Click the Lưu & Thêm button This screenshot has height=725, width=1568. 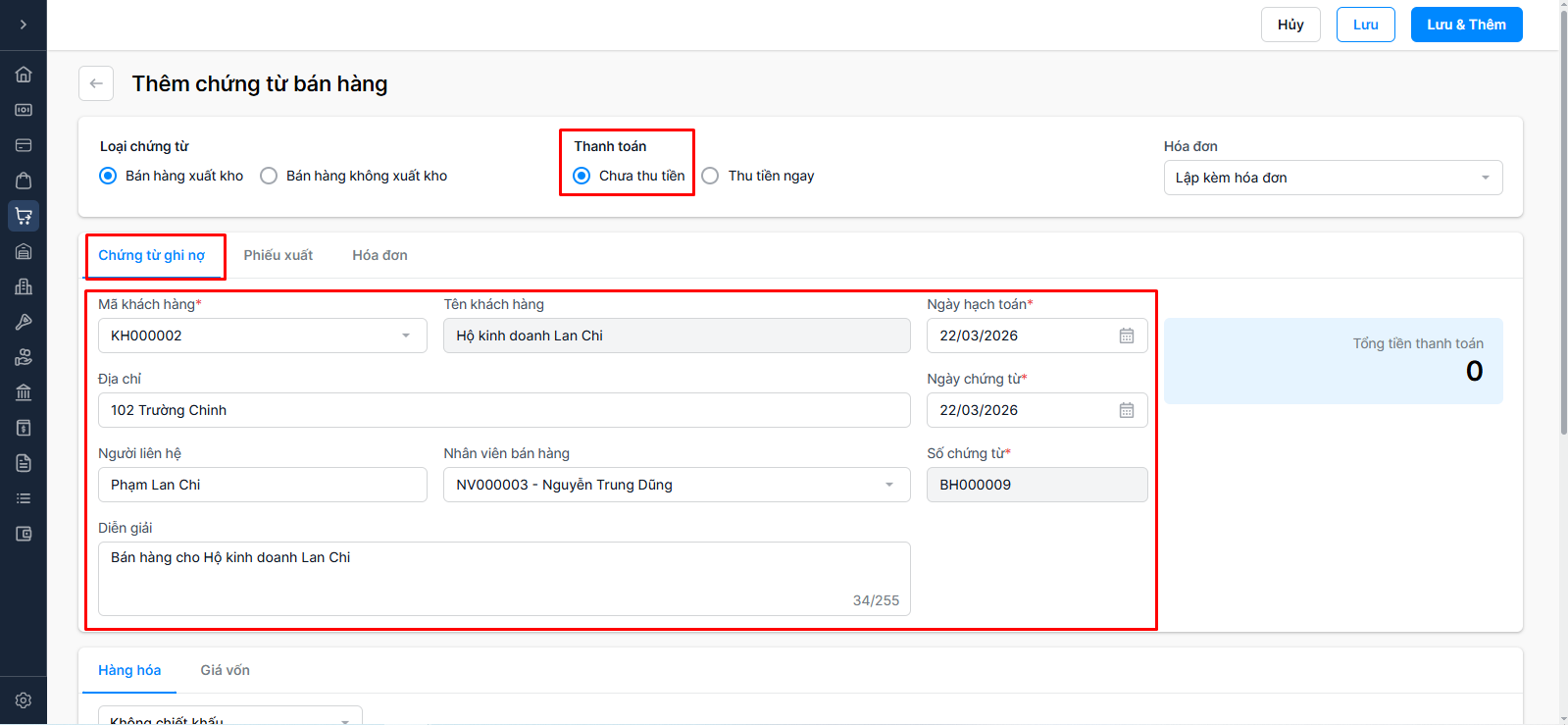1466,25
